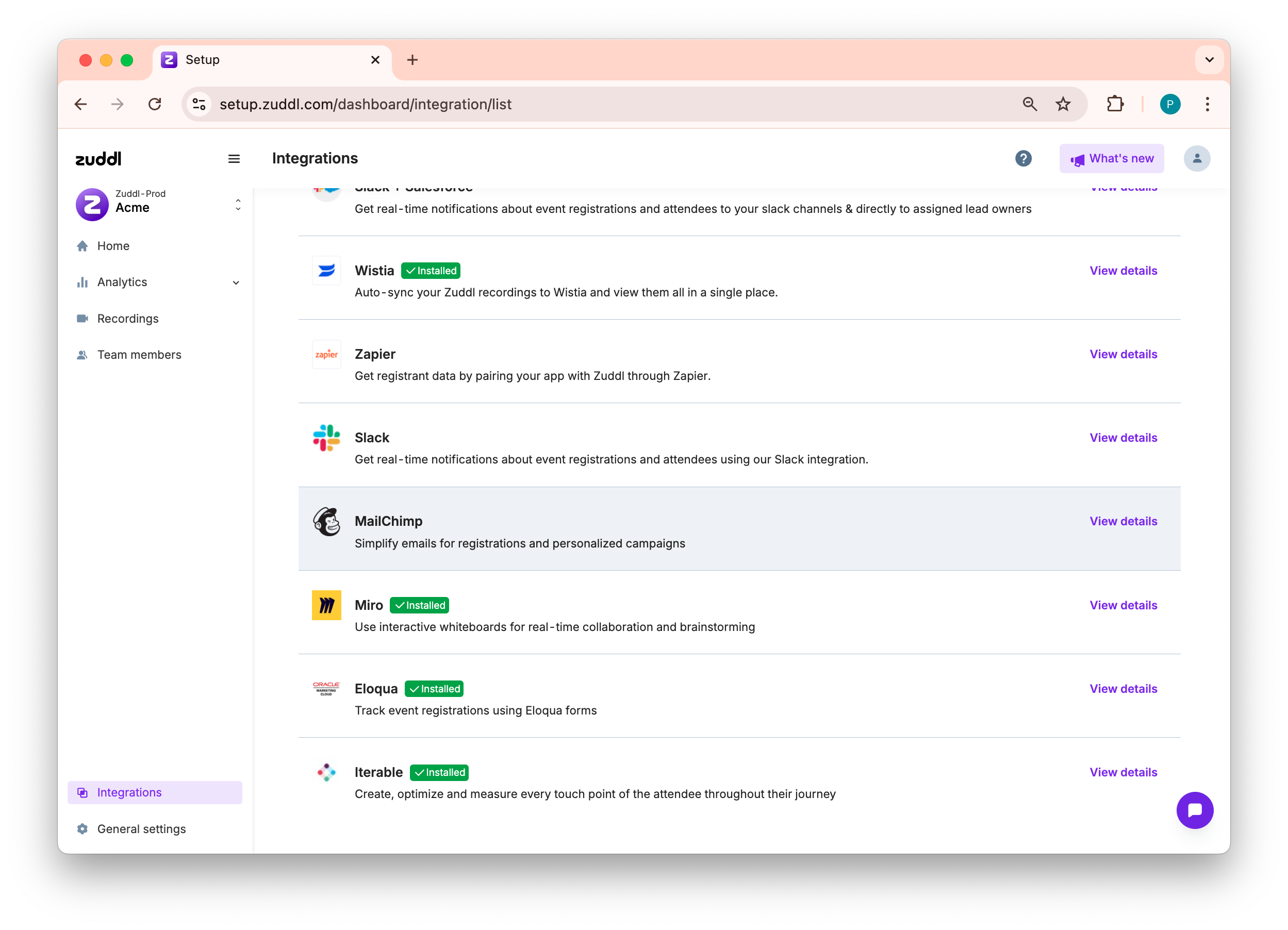
Task: Click the Mailchimp monkey logo
Action: pos(326,522)
